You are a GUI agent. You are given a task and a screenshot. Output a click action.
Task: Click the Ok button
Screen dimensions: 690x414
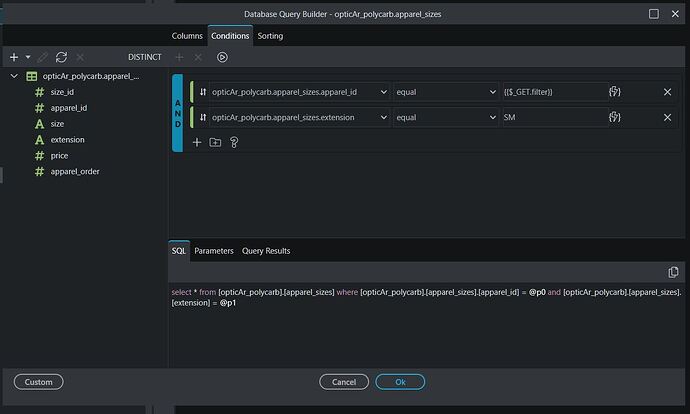pyautogui.click(x=400, y=382)
